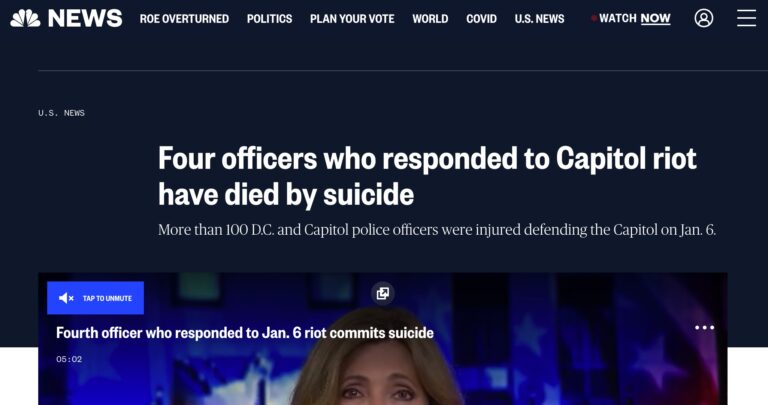The image size is (768, 405).
Task: Tap to Unmute the video
Action: [x=96, y=298]
